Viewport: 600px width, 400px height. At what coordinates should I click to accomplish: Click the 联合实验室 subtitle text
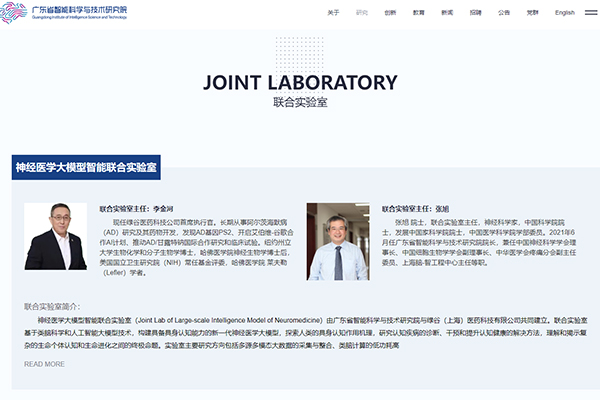[299, 103]
